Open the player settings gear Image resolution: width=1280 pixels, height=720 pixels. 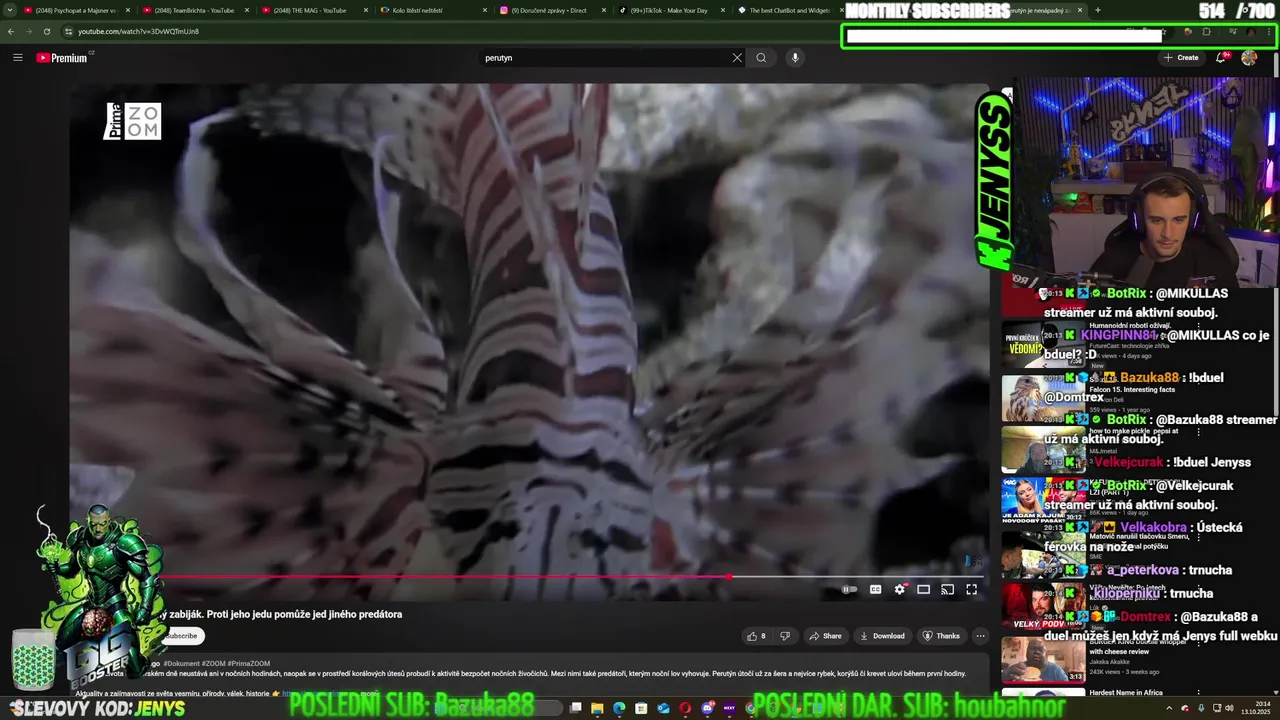[x=899, y=590]
